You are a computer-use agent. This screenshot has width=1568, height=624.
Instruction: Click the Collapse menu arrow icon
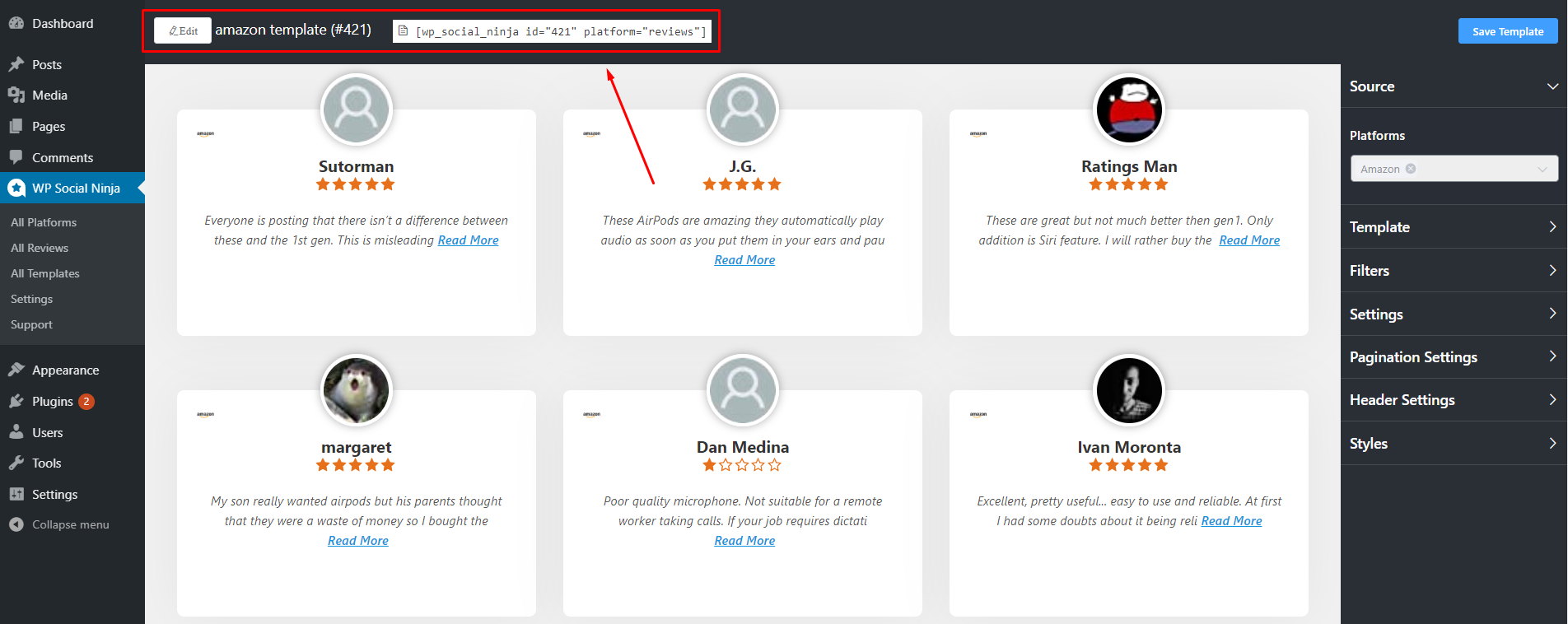click(16, 524)
